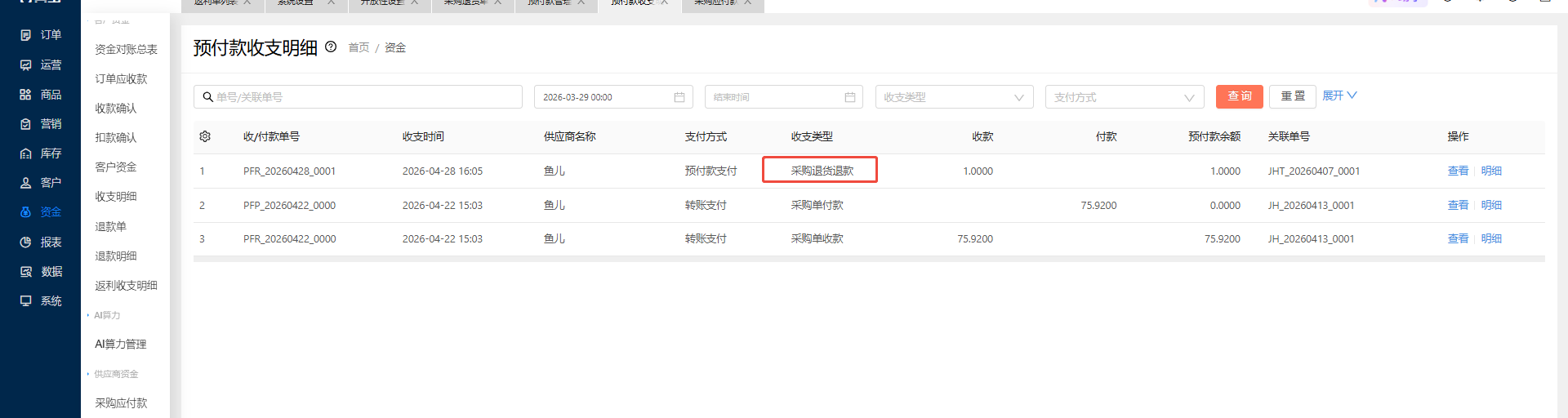Collapse the AI算力 menu group

(107, 315)
